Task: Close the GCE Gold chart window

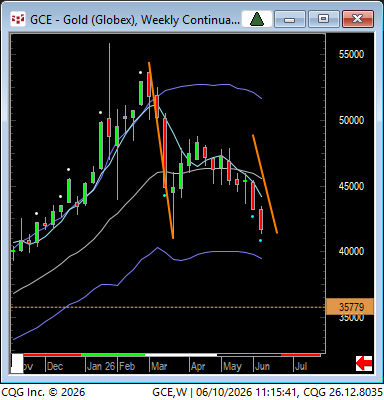Action: pos(358,19)
